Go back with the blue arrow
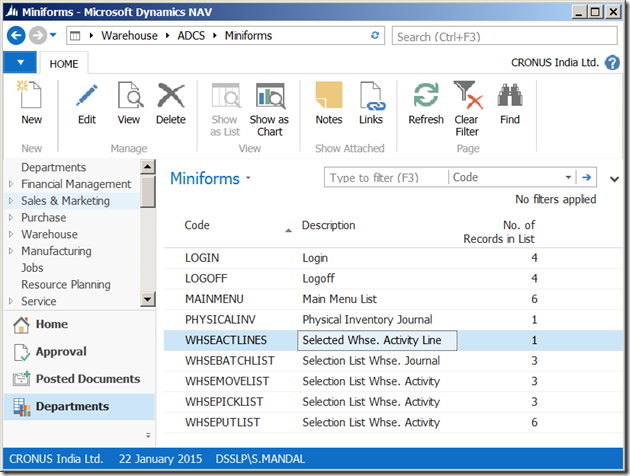Image resolution: width=630 pixels, height=476 pixels. [x=16, y=35]
